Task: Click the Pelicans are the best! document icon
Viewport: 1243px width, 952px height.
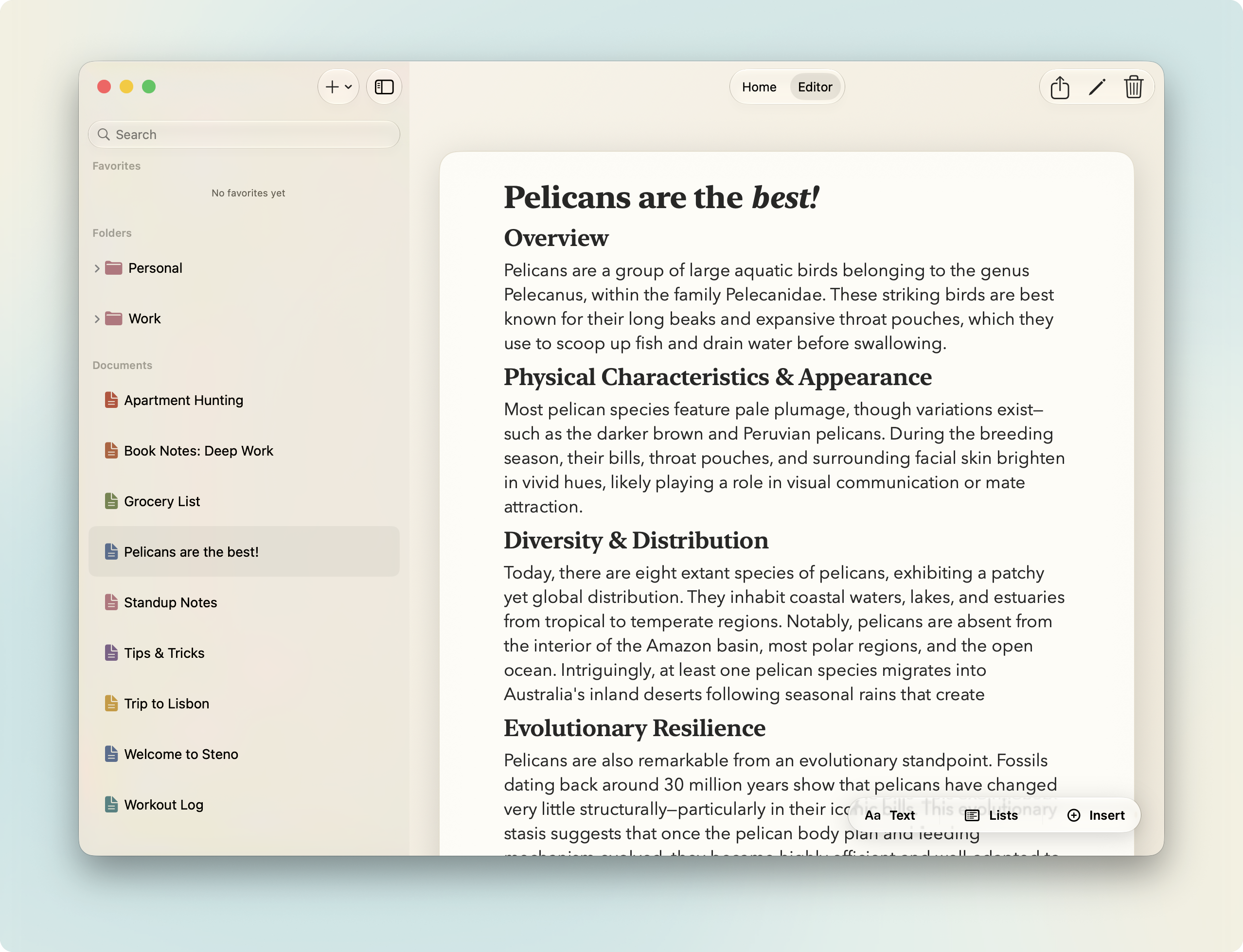Action: 112,551
